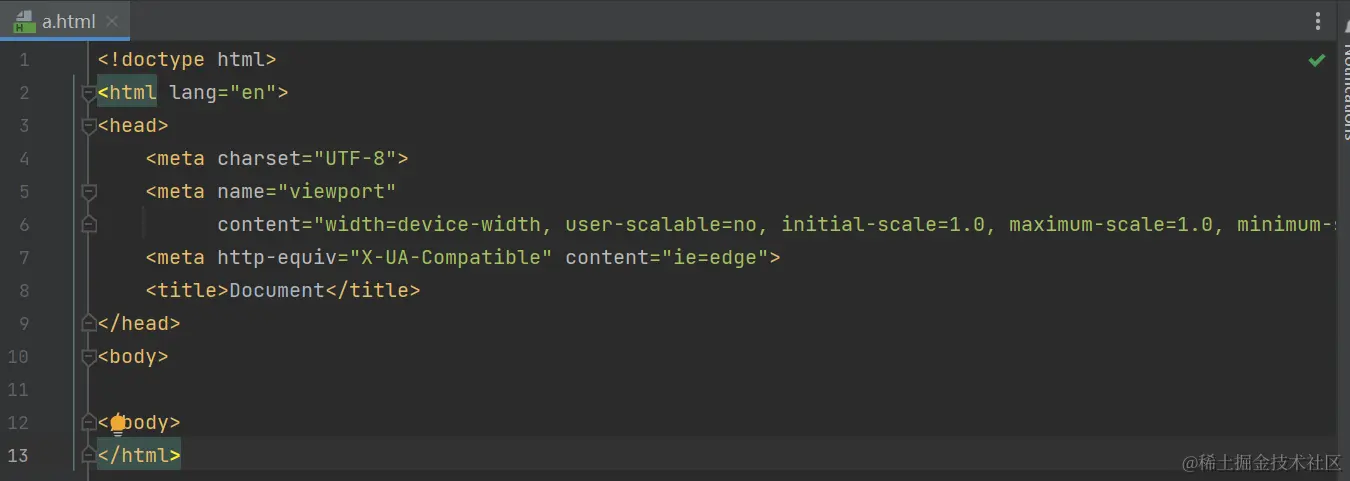1350x481 pixels.
Task: Click the yellow light bulb intention icon
Action: tap(118, 424)
